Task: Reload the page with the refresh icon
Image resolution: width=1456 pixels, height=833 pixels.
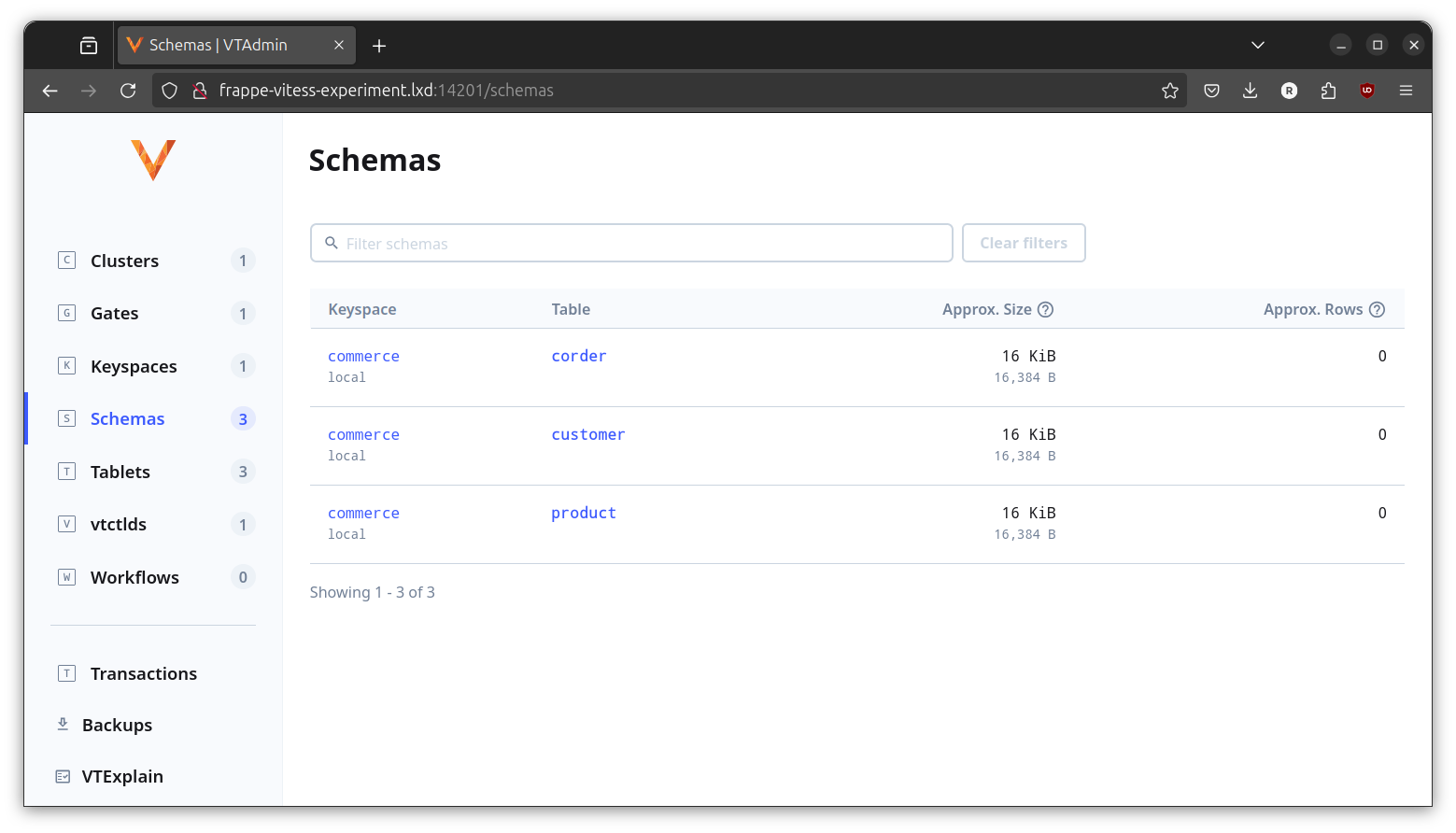Action: click(x=128, y=91)
